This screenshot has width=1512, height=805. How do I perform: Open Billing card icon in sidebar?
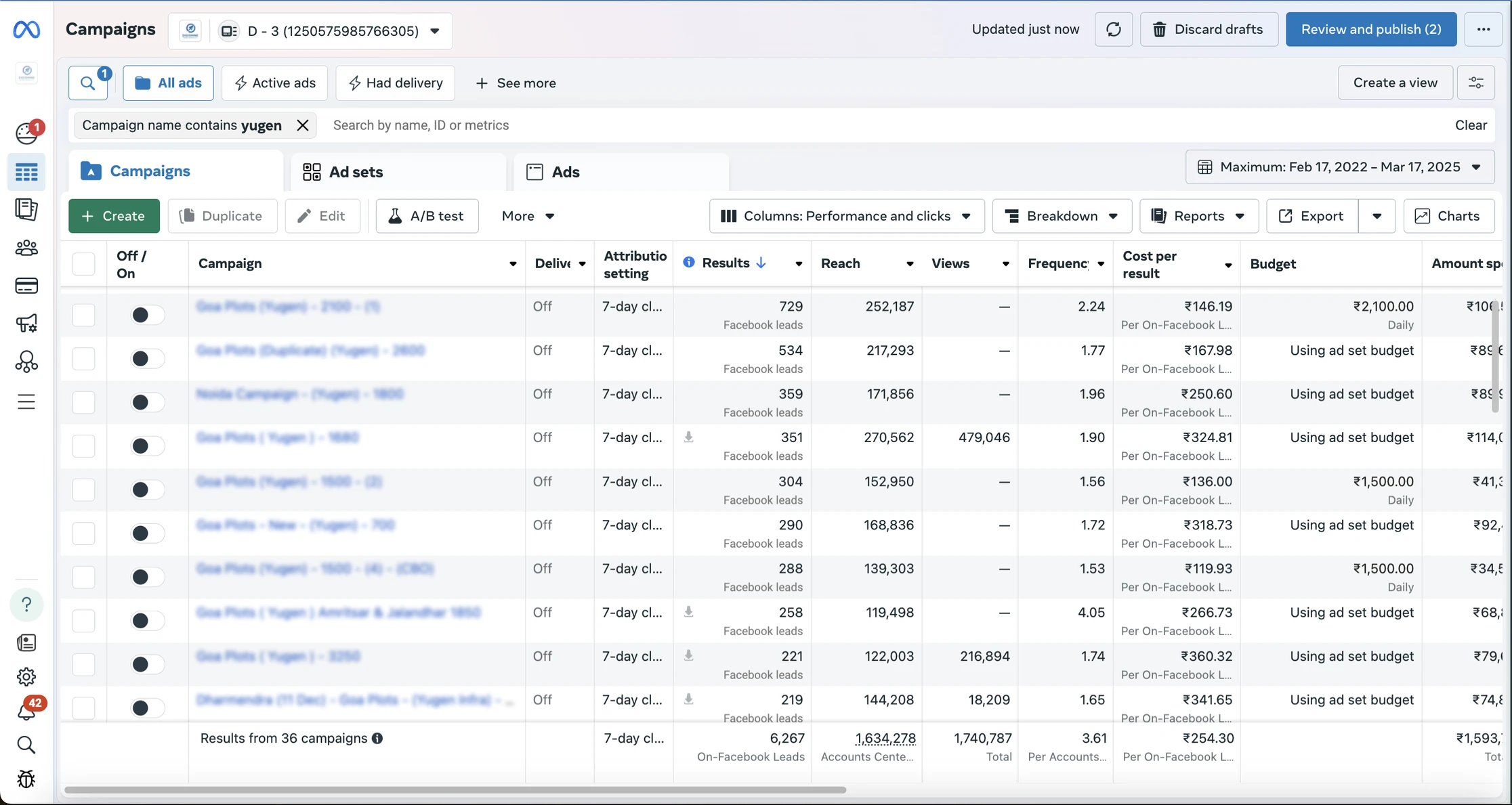pos(26,286)
